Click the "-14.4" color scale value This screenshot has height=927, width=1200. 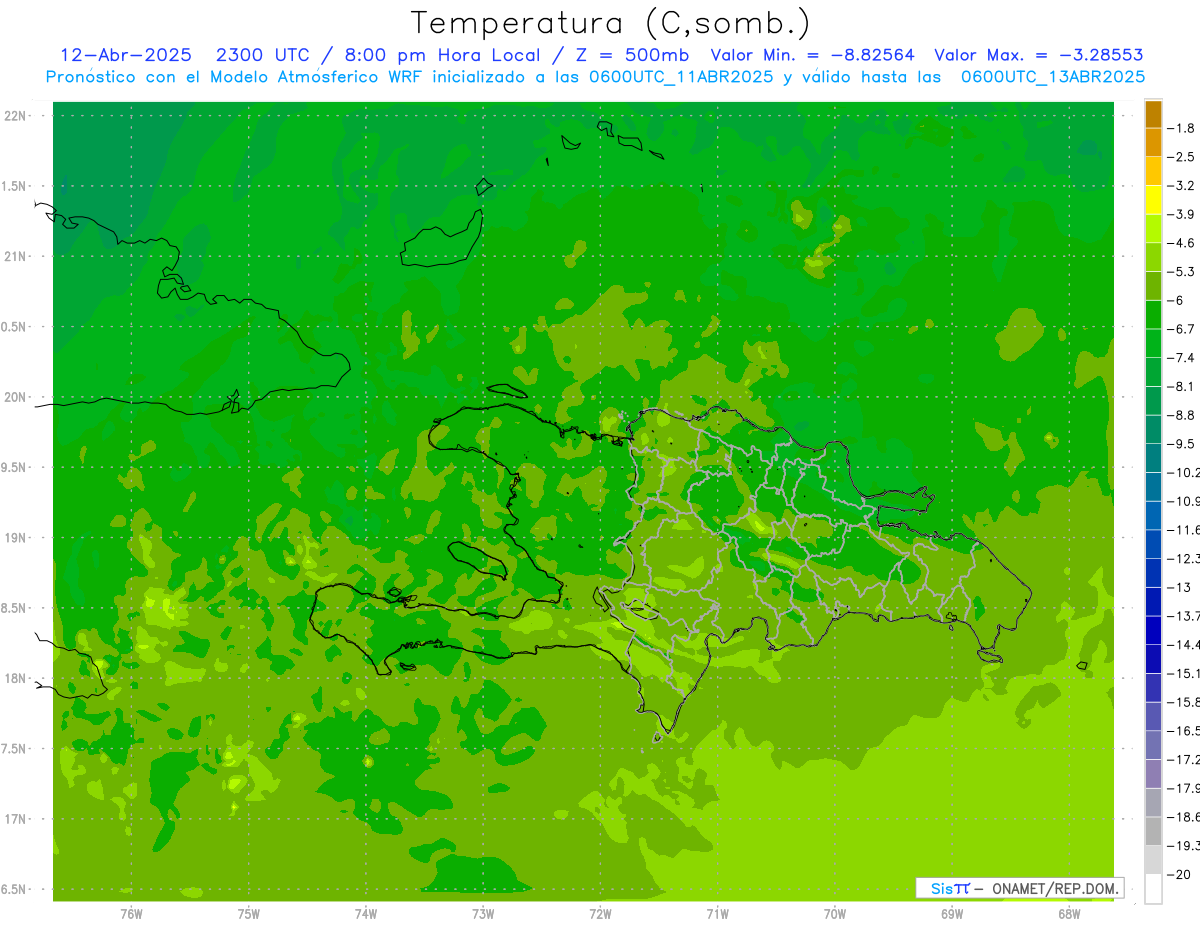point(1183,644)
